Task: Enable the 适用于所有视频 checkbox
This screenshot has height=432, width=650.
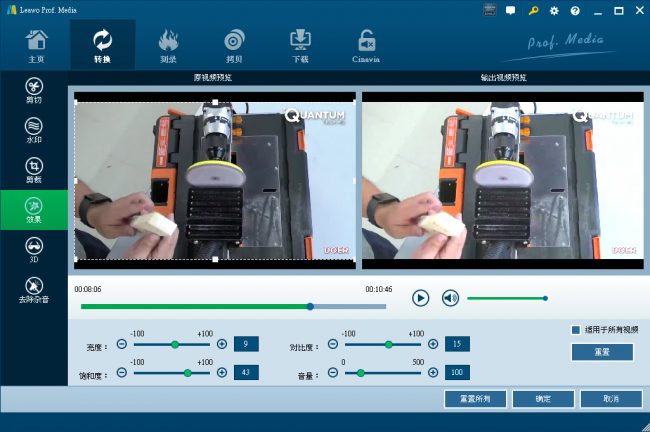Action: (575, 329)
